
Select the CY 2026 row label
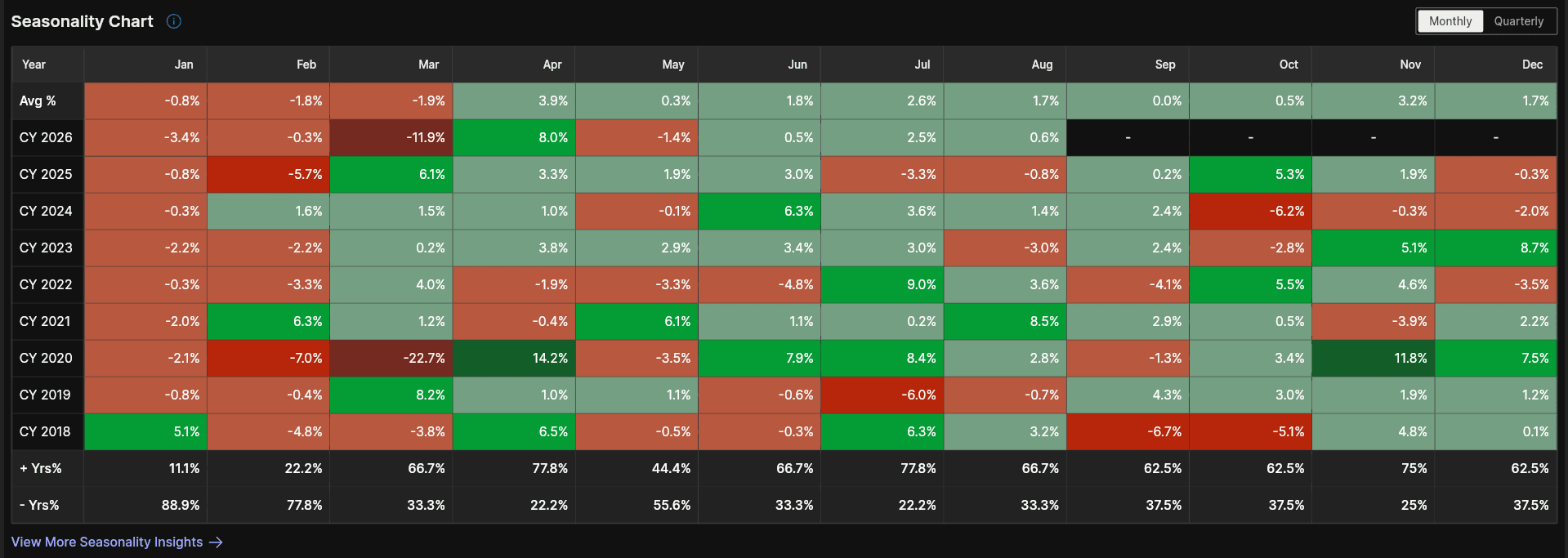47,138
